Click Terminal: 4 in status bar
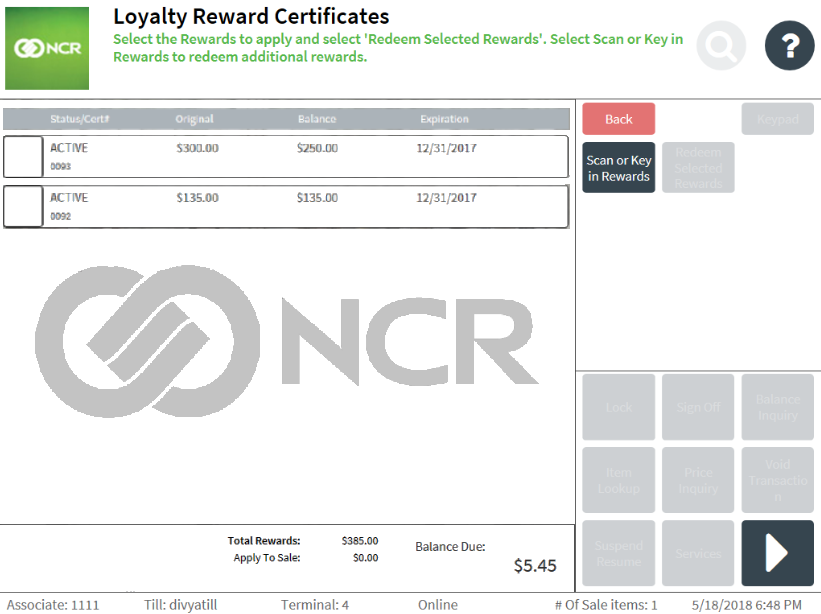The height and width of the screenshot is (614, 821). click(x=315, y=605)
